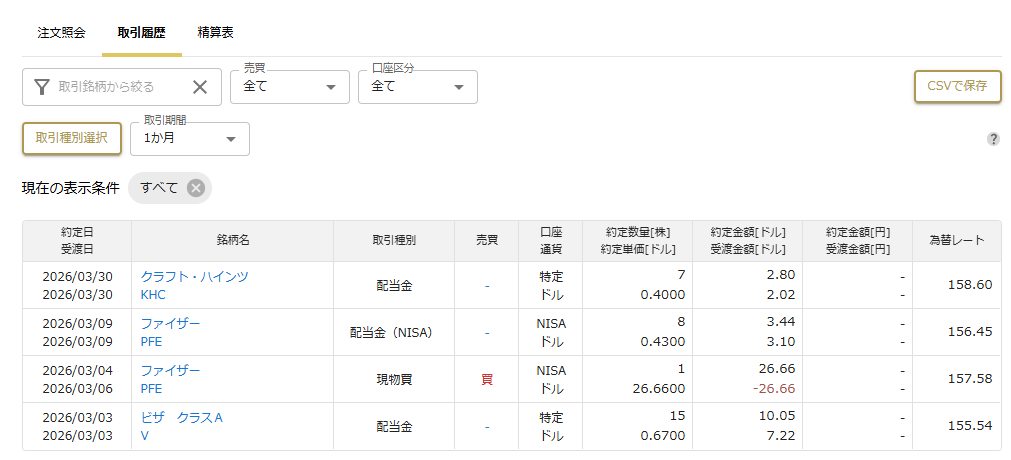The height and width of the screenshot is (460, 1011).
Task: Type in the 取引銘柄から絞る field
Action: (118, 87)
